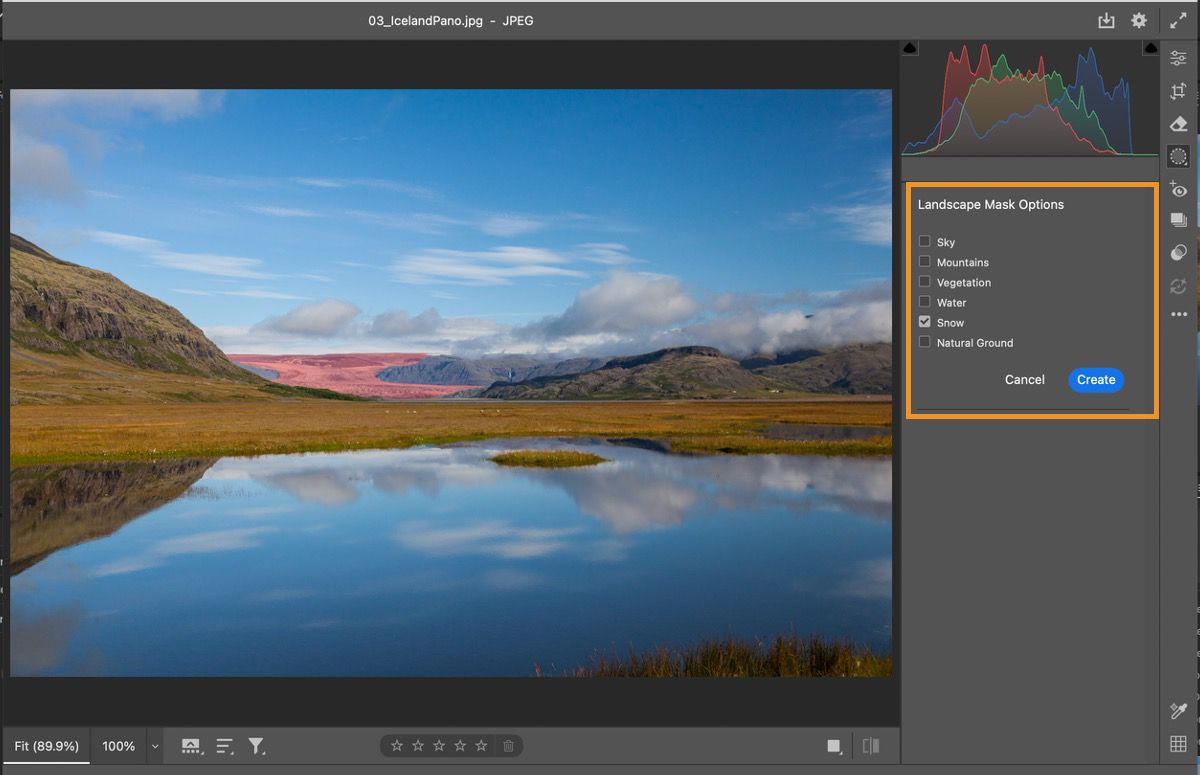
Task: Open Camera Raw settings via the gear icon
Action: point(1139,20)
